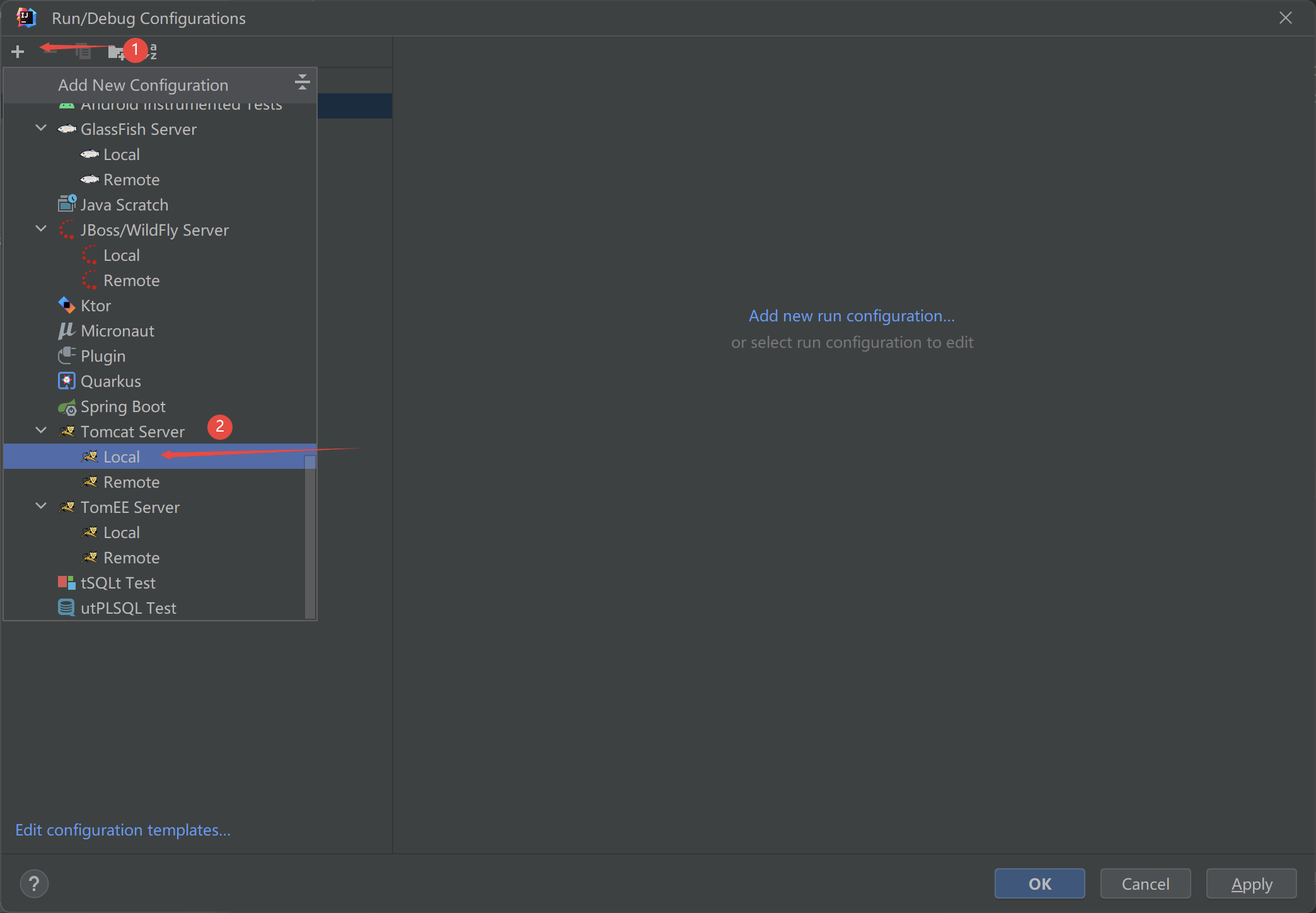1316x913 pixels.
Task: Collapse the Tomcat Server tree node
Action: point(41,431)
